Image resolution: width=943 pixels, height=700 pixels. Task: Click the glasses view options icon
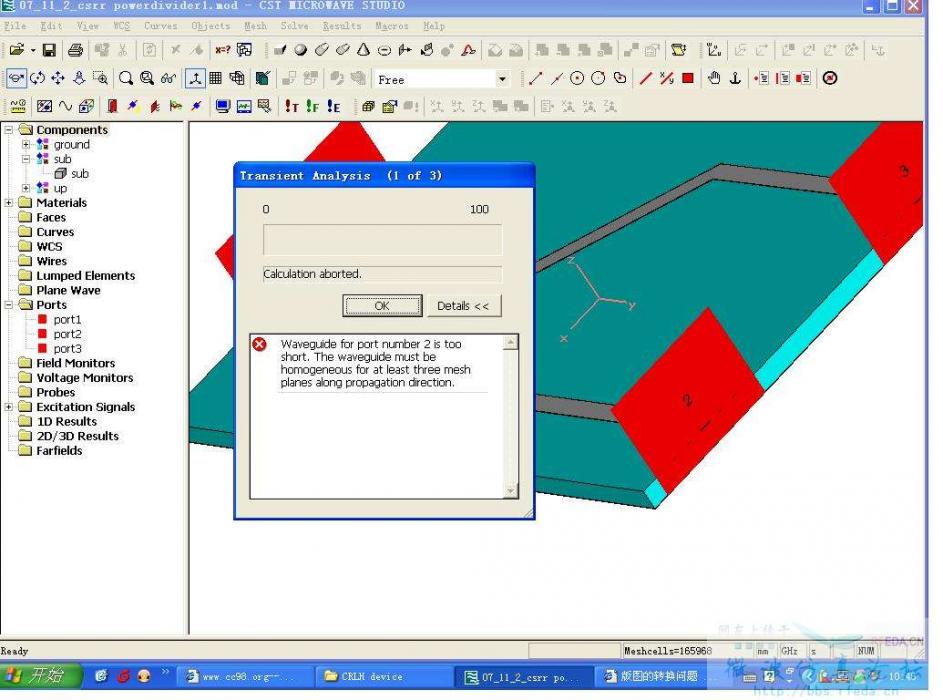tap(168, 78)
